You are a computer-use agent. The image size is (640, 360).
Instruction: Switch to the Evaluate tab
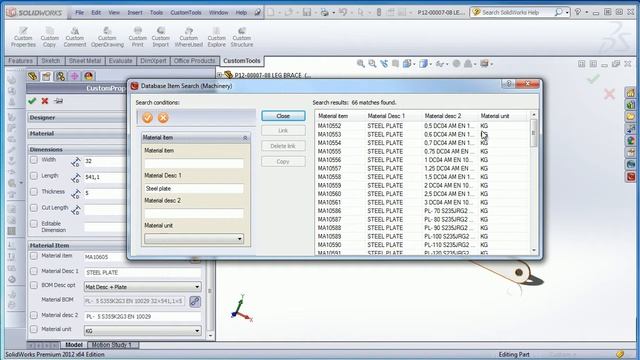(120, 61)
